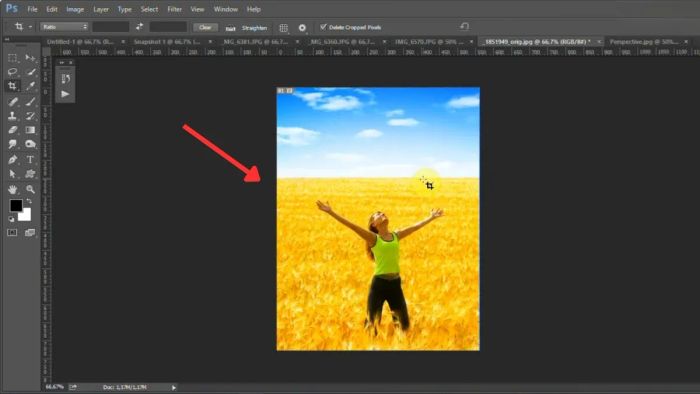Reset to default foreground and background colors
This screenshot has height=394, width=700.
point(11,219)
